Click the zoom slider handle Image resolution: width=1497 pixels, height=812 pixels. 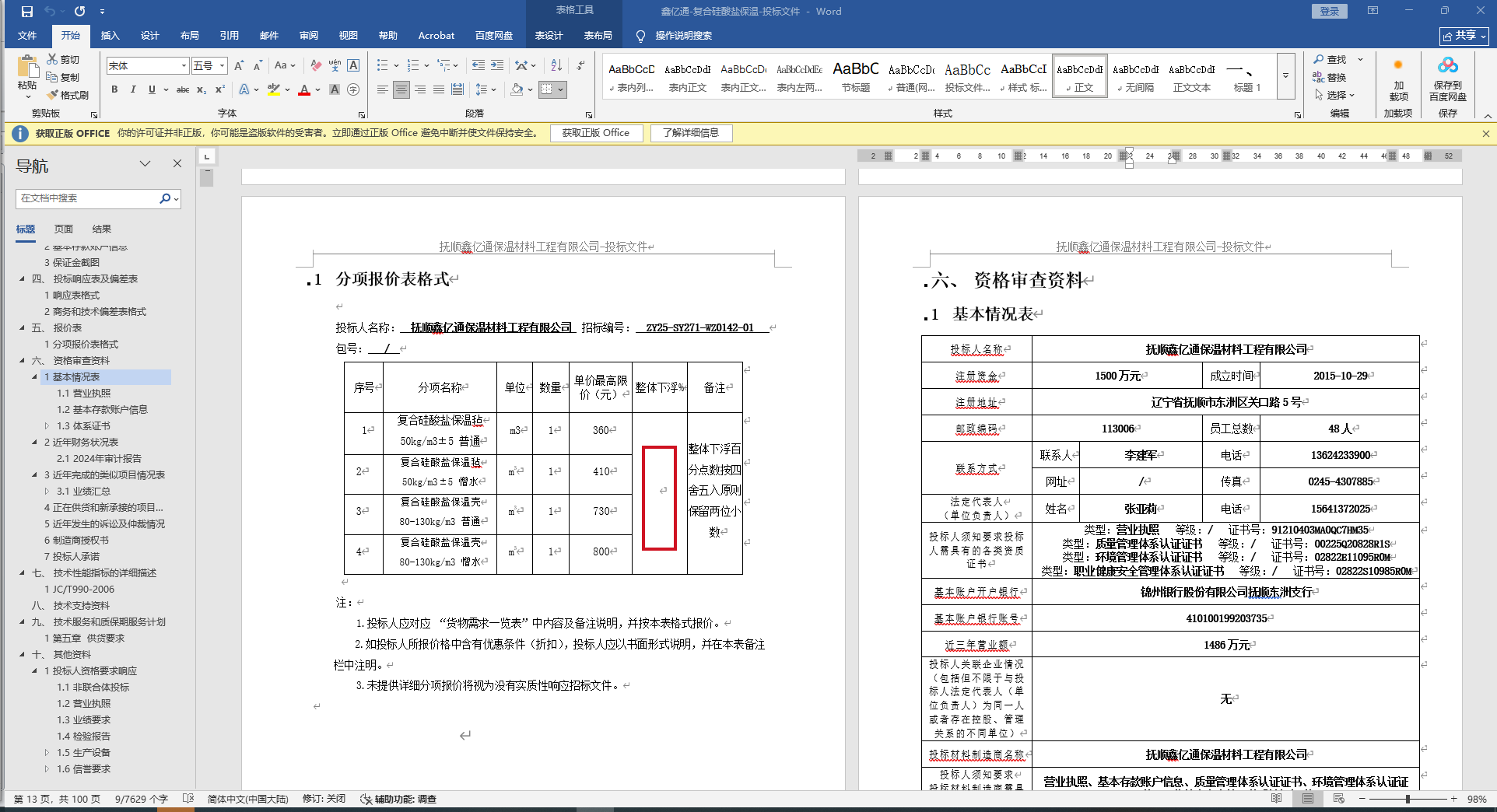(1408, 799)
